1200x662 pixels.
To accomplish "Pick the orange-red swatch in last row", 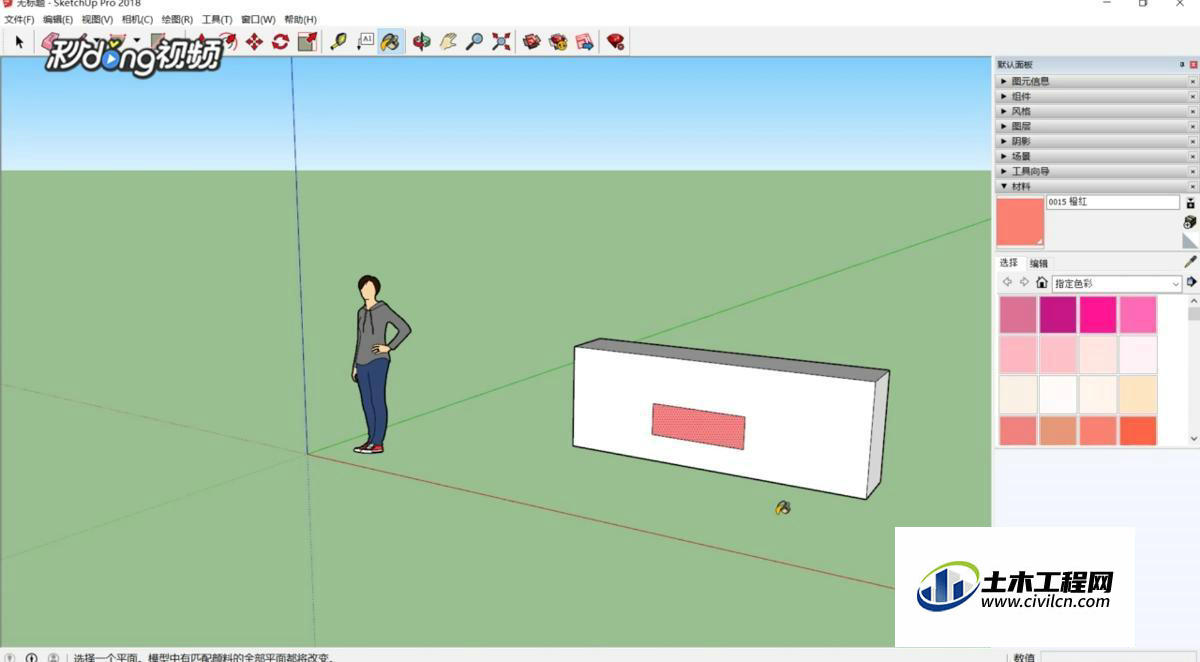I will [1138, 431].
